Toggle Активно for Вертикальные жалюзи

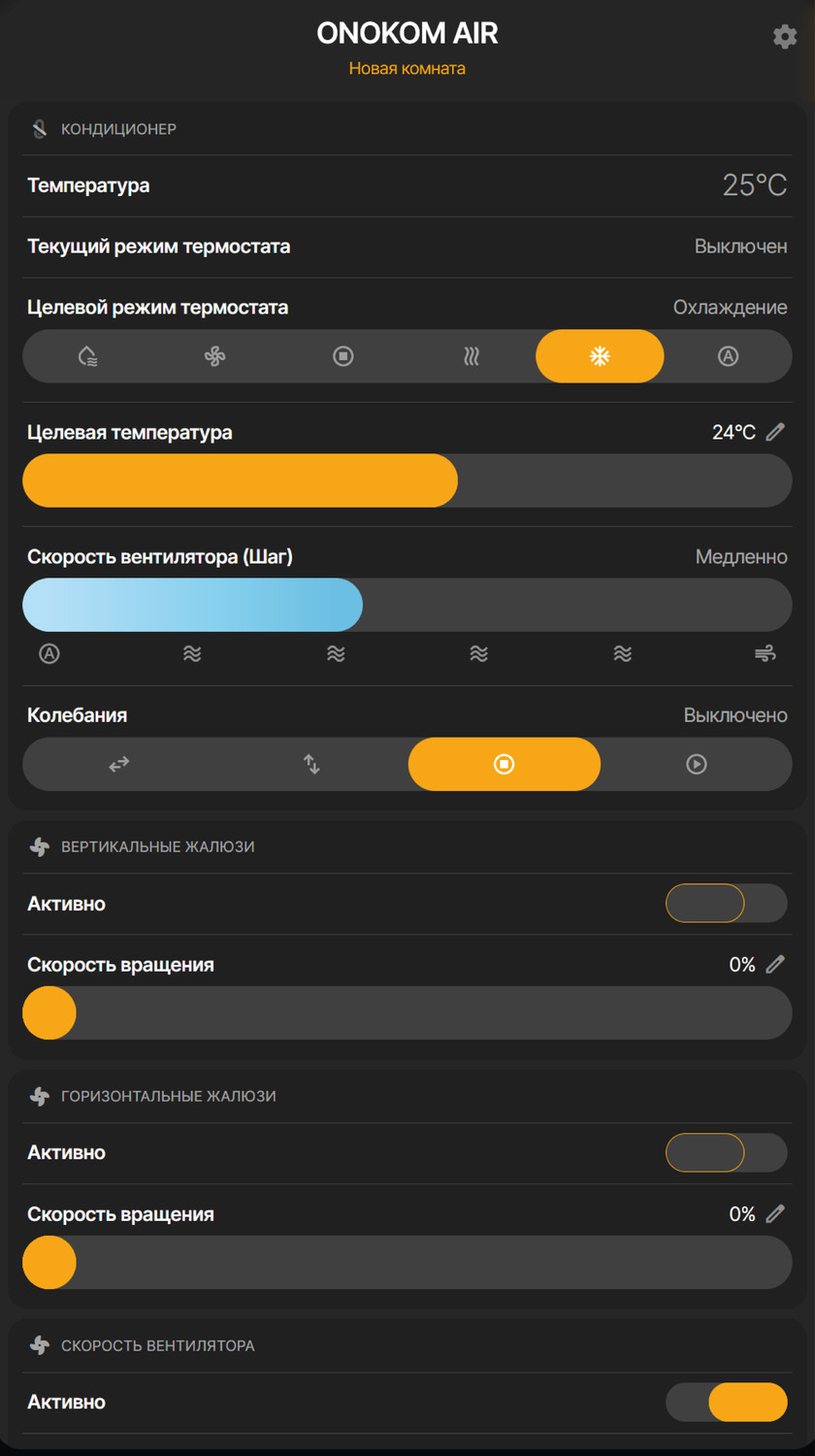click(726, 904)
